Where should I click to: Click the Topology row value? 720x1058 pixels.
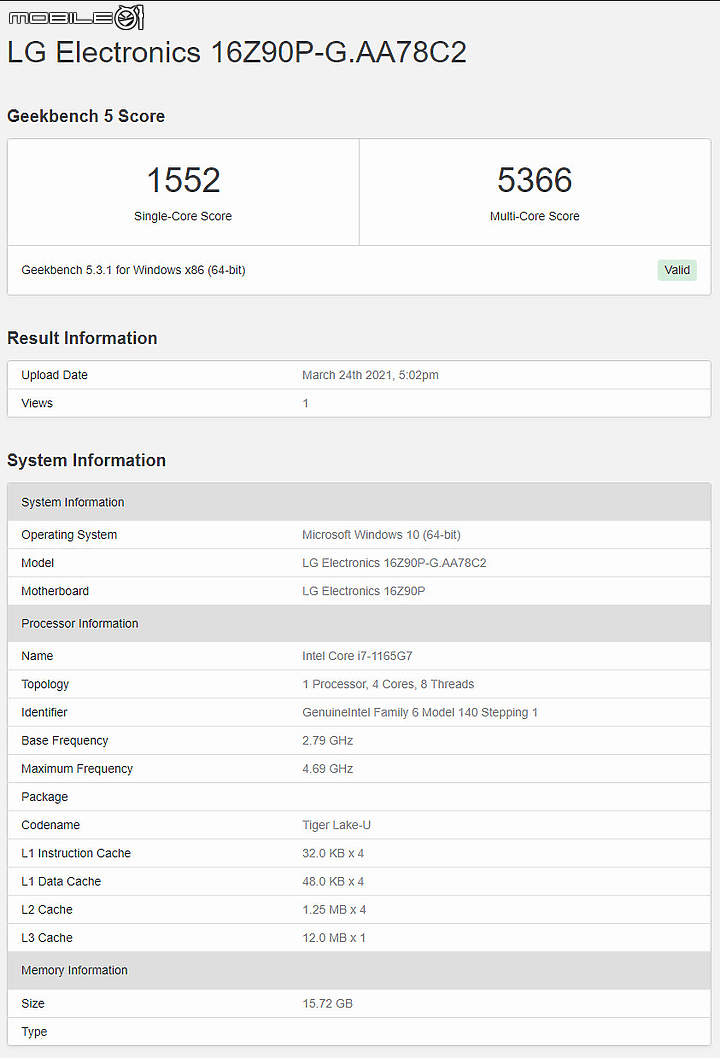[388, 684]
